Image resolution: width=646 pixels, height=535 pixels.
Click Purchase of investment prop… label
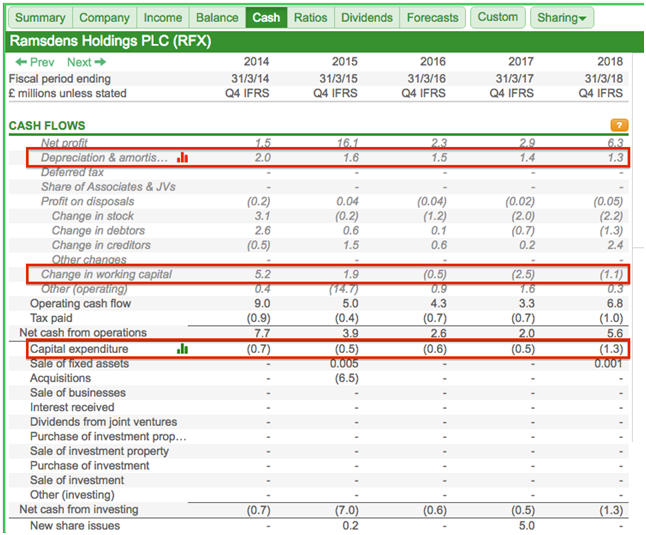(x=108, y=437)
